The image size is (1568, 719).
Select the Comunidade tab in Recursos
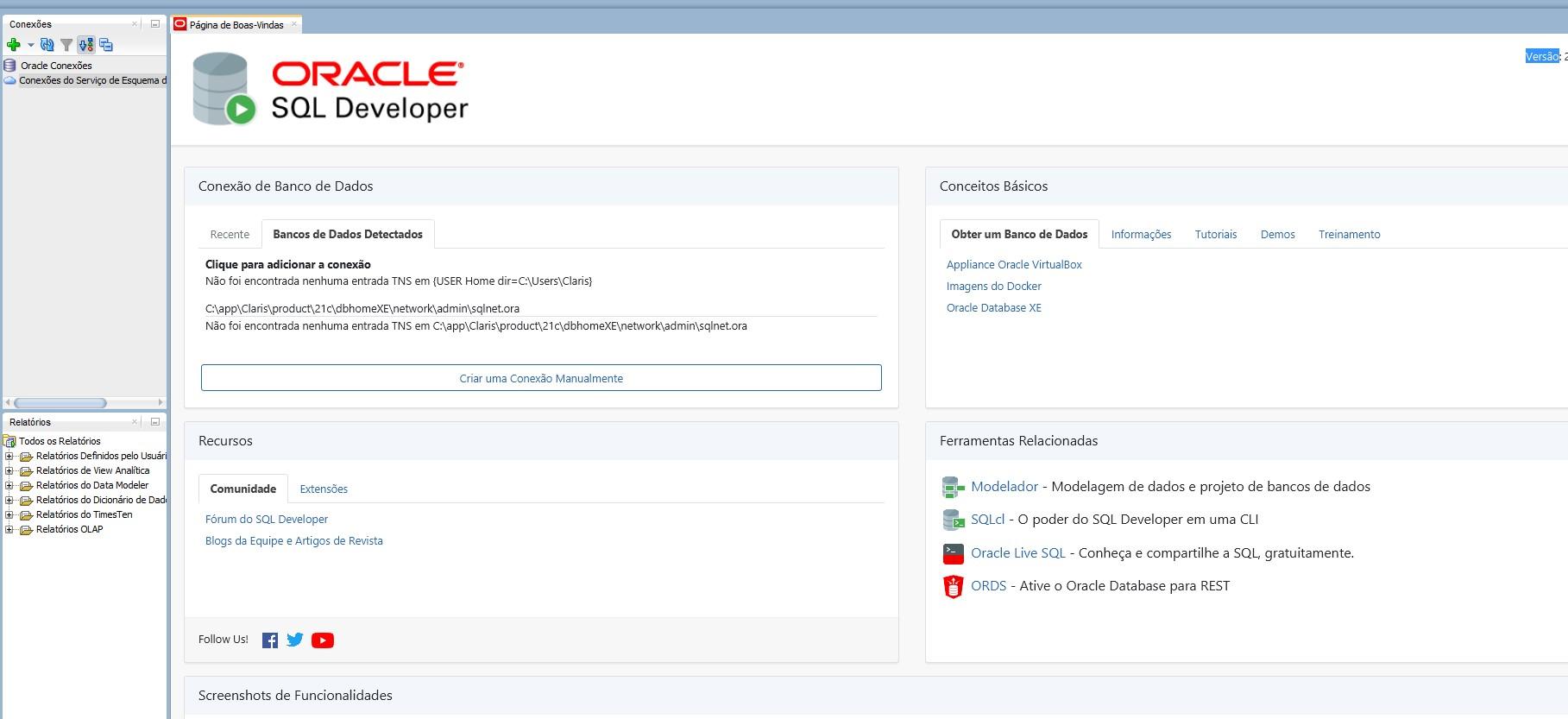pyautogui.click(x=243, y=489)
